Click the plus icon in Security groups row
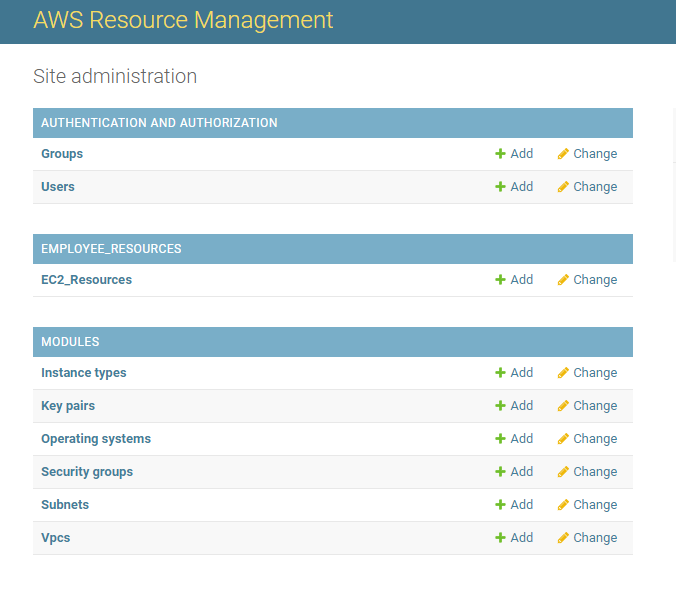 pyautogui.click(x=500, y=471)
